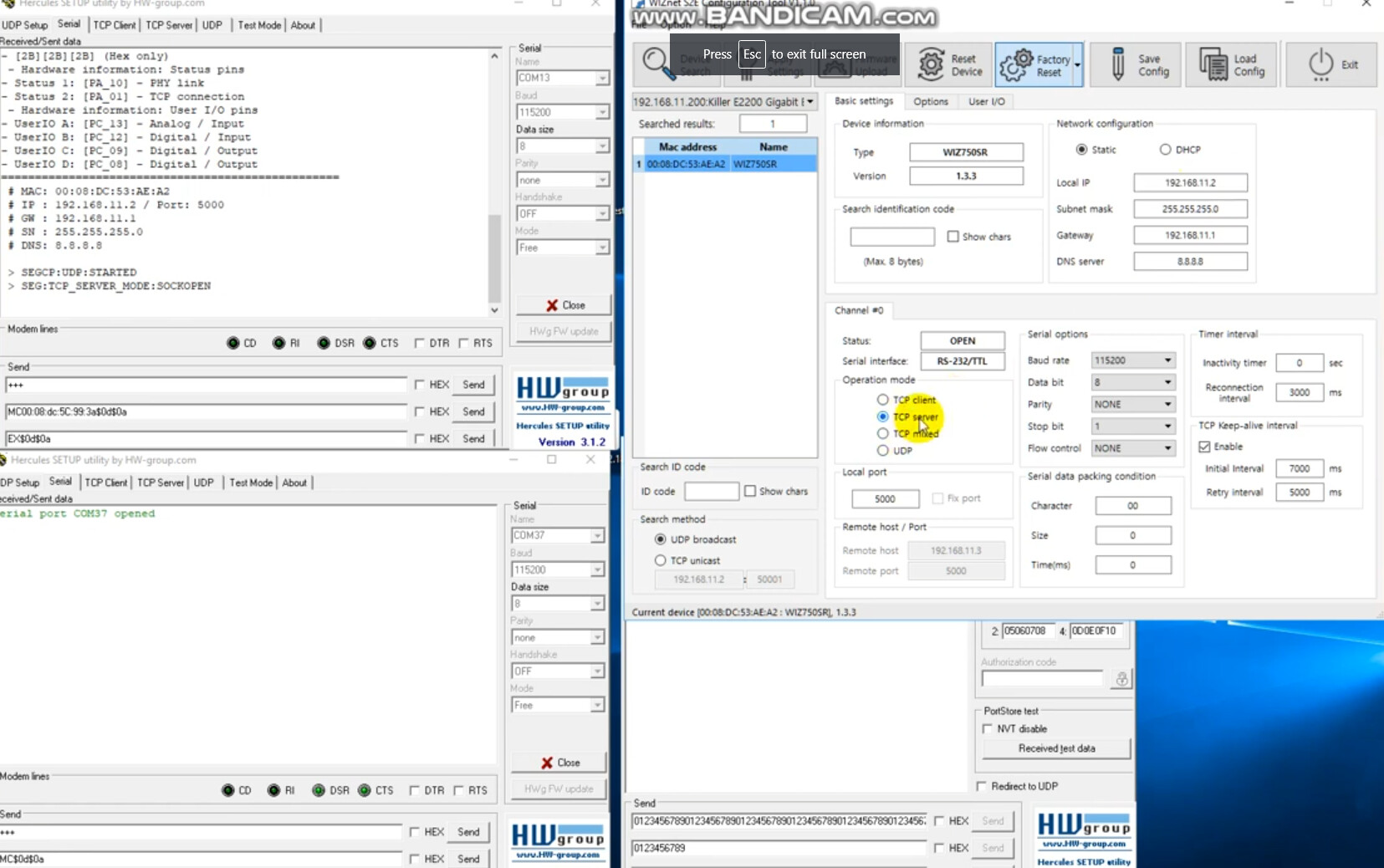Viewport: 1384px width, 868px height.
Task: Open Test Mode tab in lower Hercules window
Action: (251, 483)
